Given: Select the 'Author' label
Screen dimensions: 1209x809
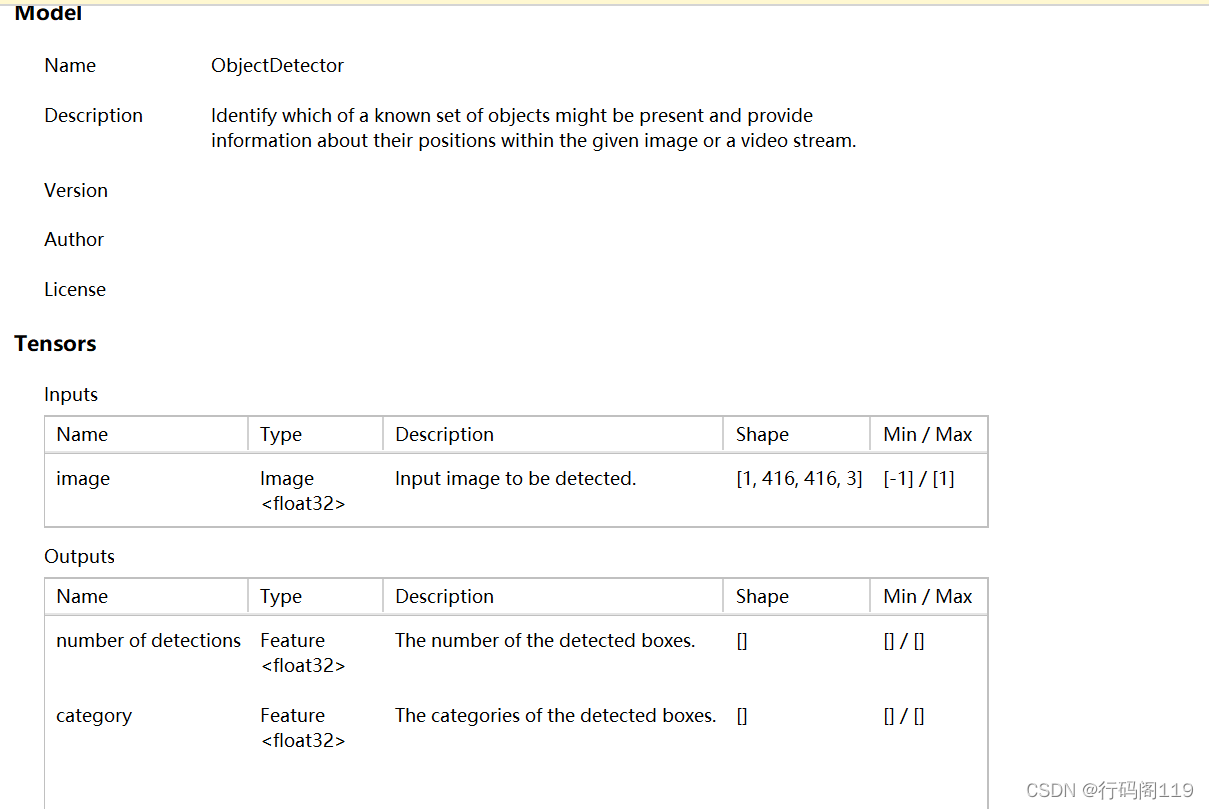Looking at the screenshot, I should [x=74, y=240].
